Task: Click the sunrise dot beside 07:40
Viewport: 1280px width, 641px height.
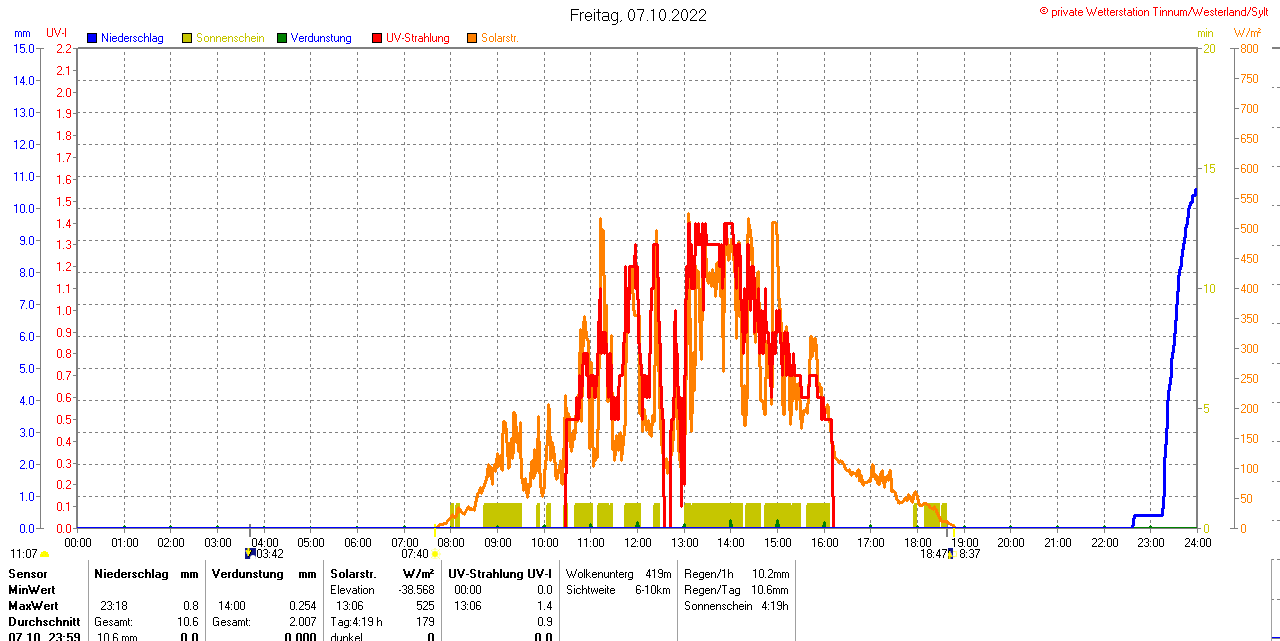Action: click(435, 554)
